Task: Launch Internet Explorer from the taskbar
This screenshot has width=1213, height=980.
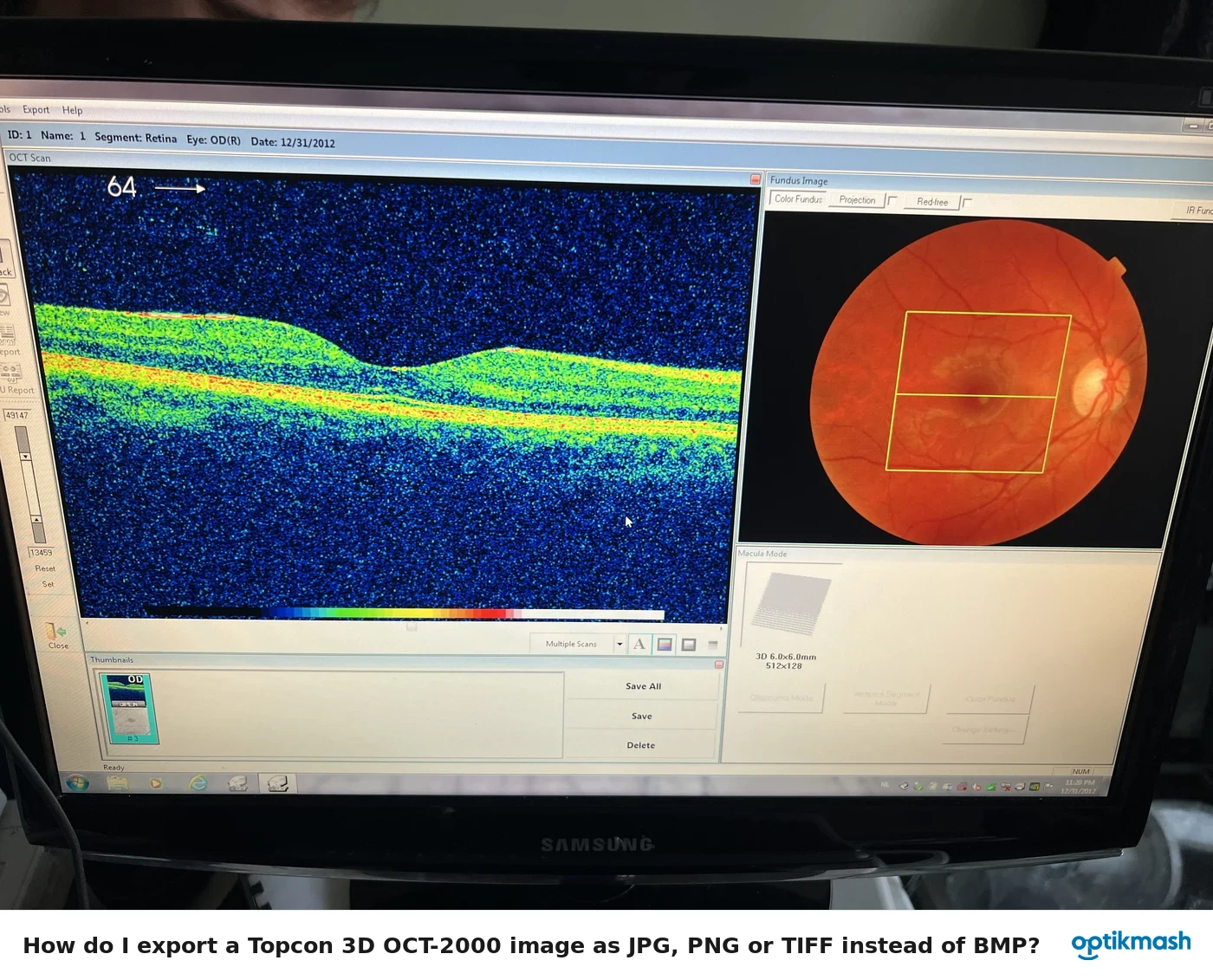Action: (x=198, y=783)
